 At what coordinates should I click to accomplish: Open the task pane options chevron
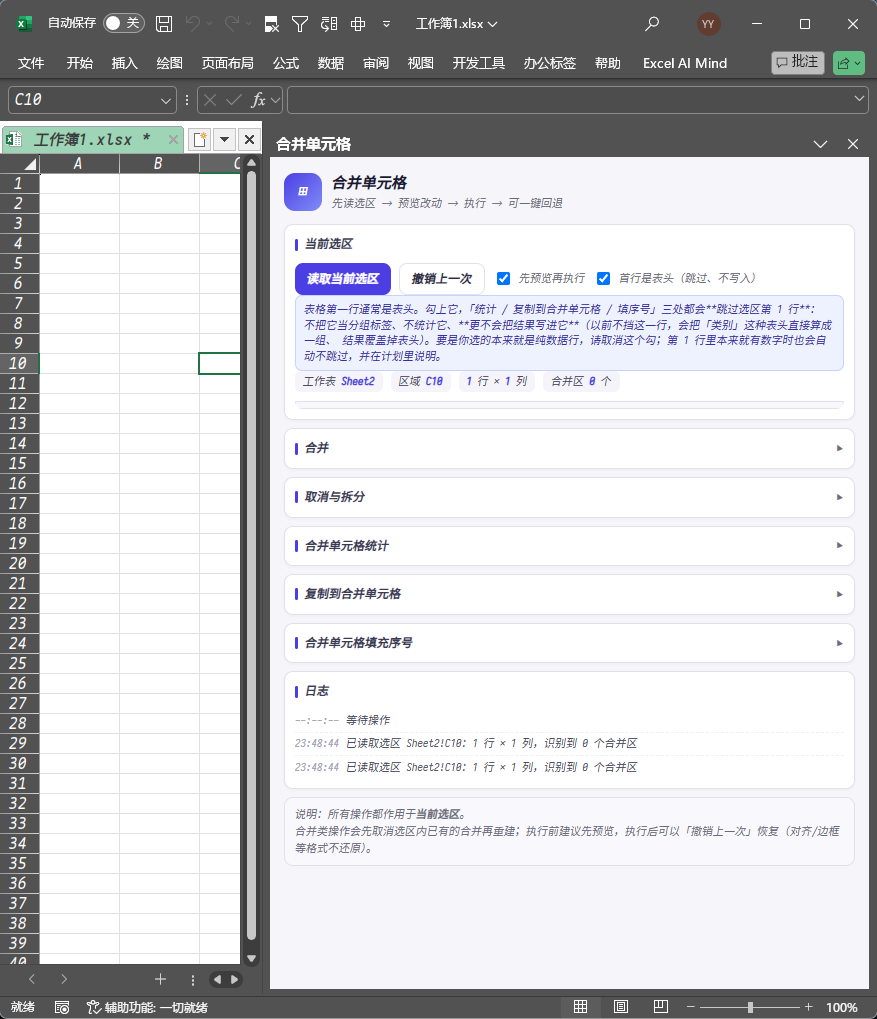point(820,144)
